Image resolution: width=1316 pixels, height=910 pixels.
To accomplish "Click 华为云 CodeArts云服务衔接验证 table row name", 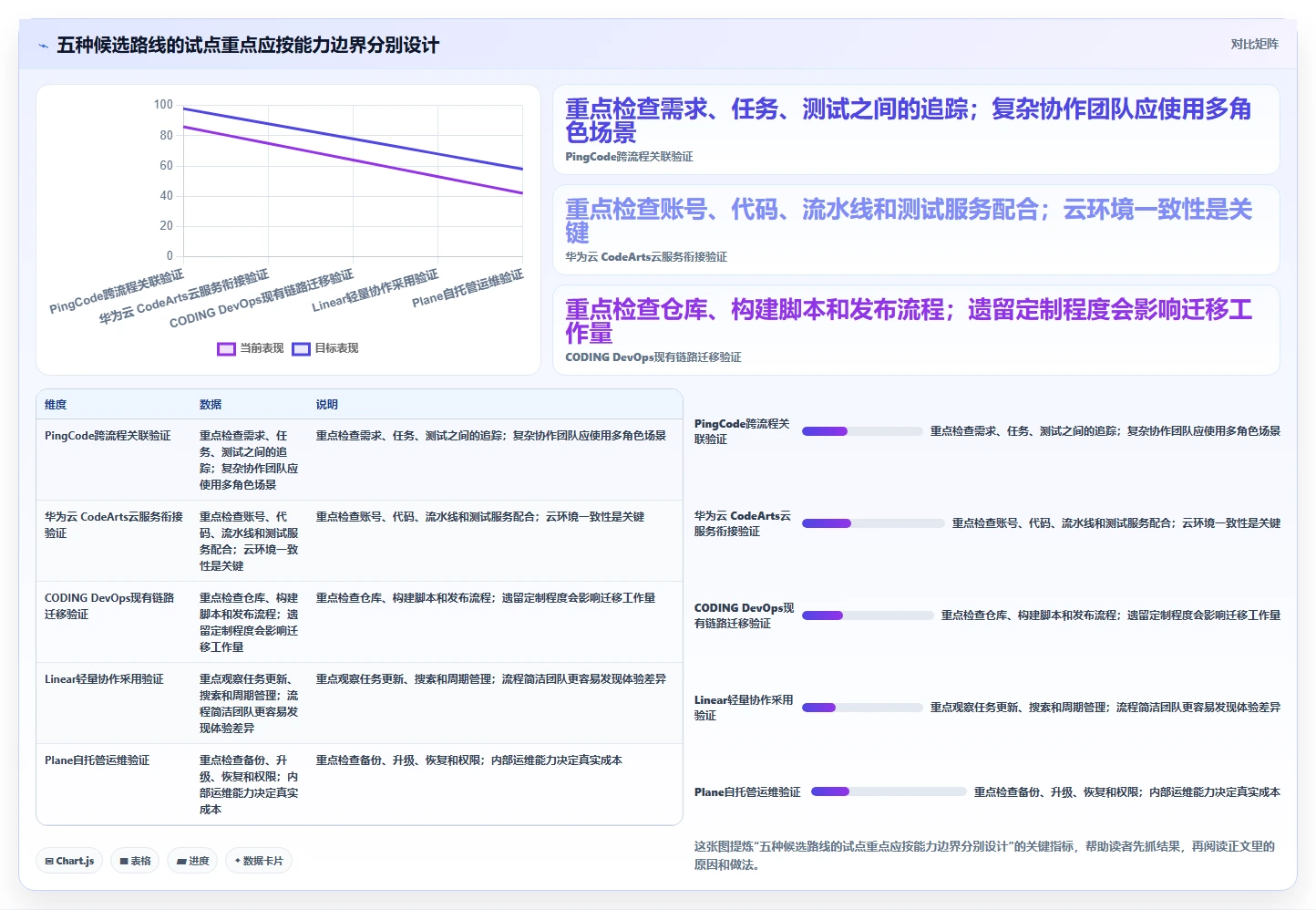I will (x=114, y=524).
